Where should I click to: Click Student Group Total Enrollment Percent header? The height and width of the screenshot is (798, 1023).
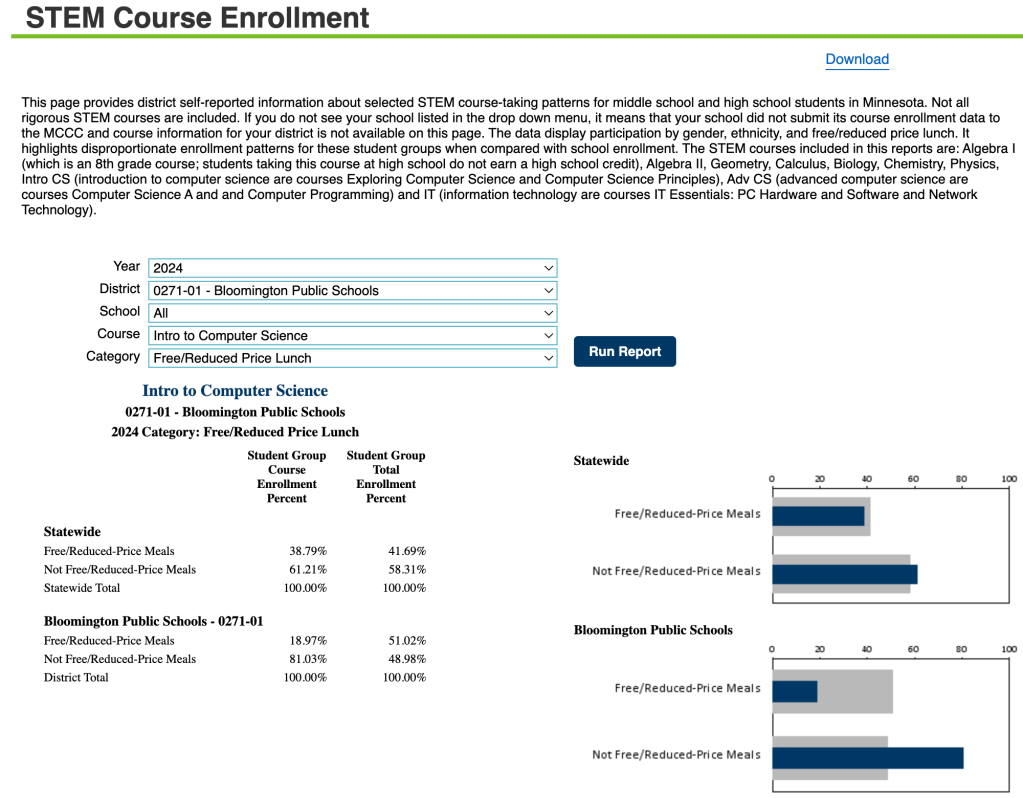[x=386, y=477]
